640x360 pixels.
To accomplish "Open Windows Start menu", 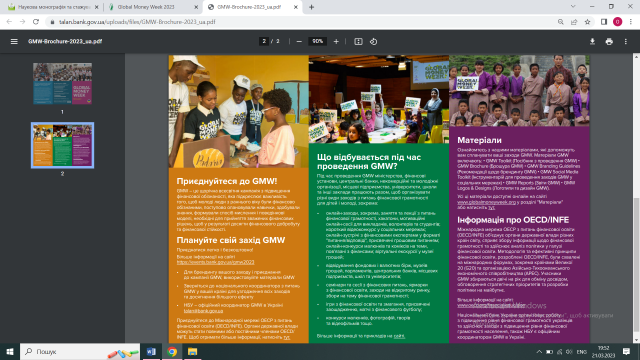I will (x=10, y=351).
